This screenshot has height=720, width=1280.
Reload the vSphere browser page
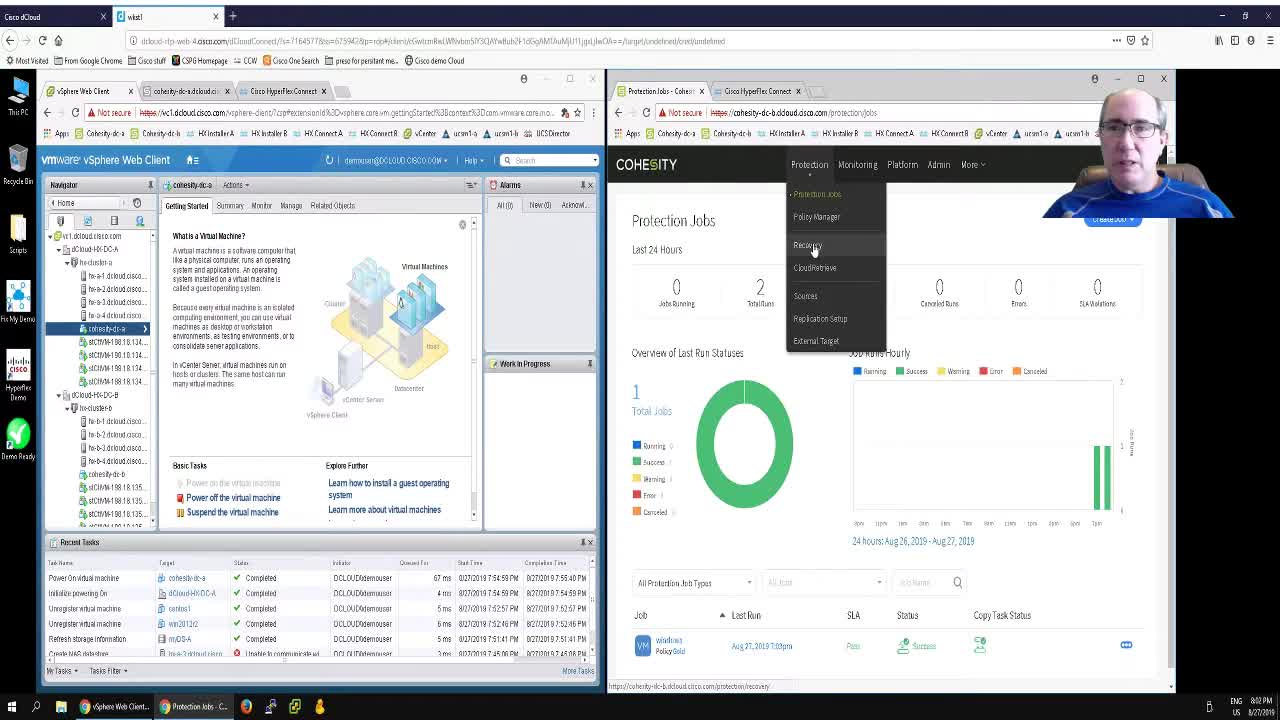(x=75, y=113)
